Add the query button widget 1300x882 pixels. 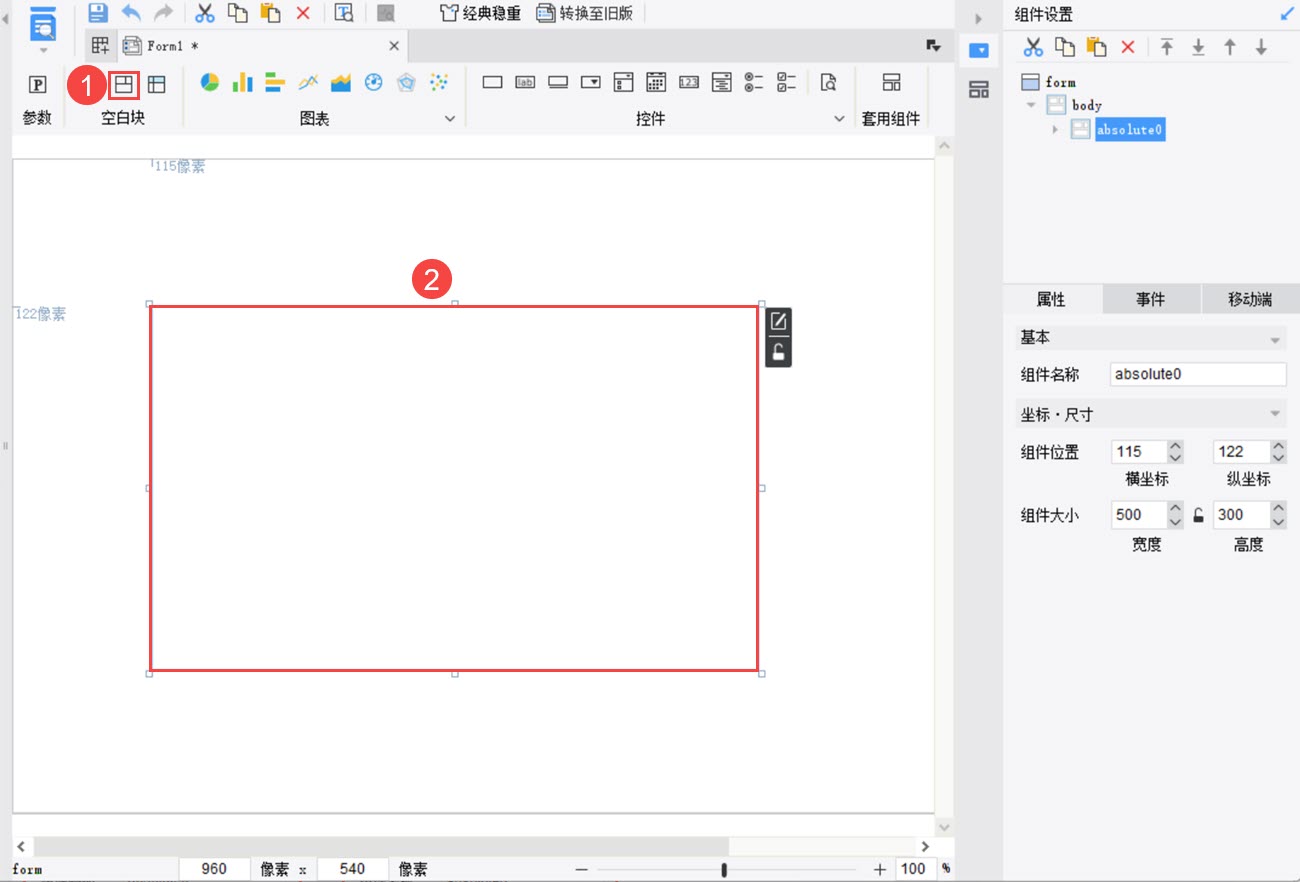[828, 83]
